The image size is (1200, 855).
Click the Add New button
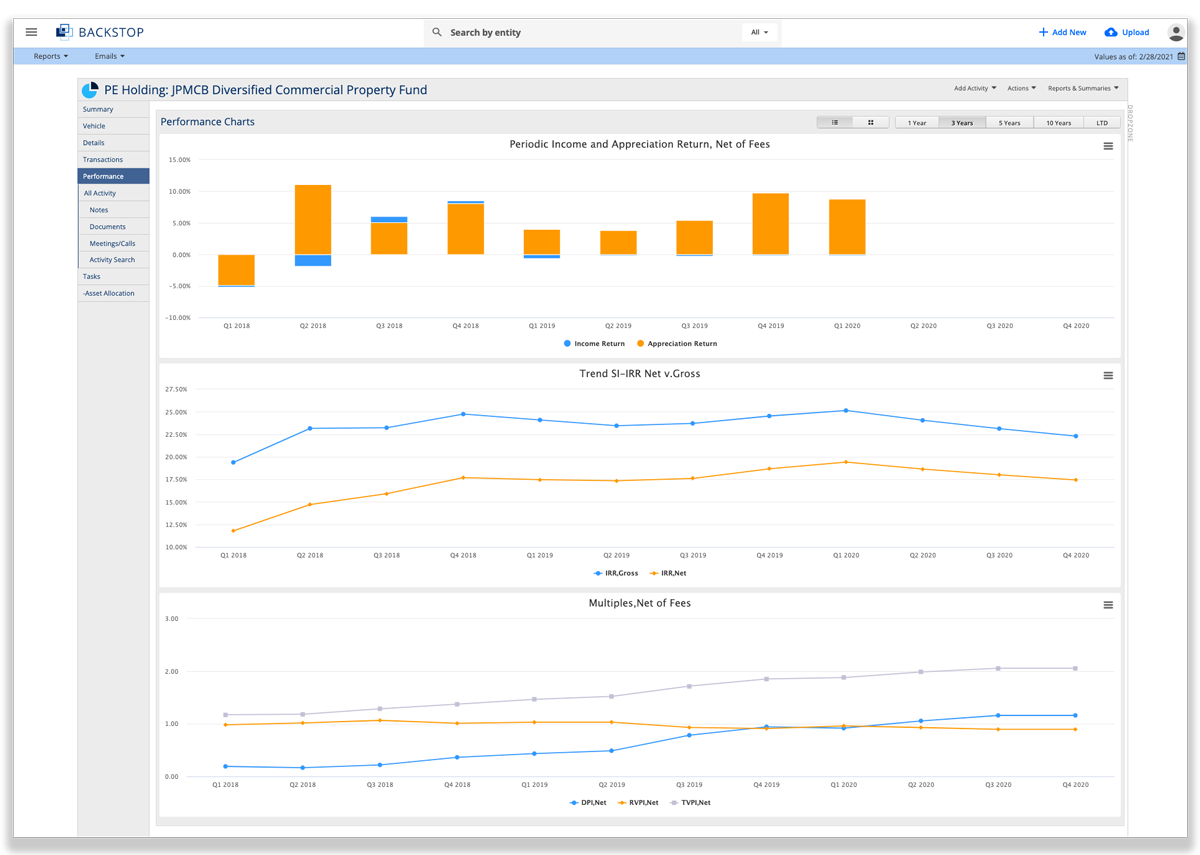click(1062, 32)
